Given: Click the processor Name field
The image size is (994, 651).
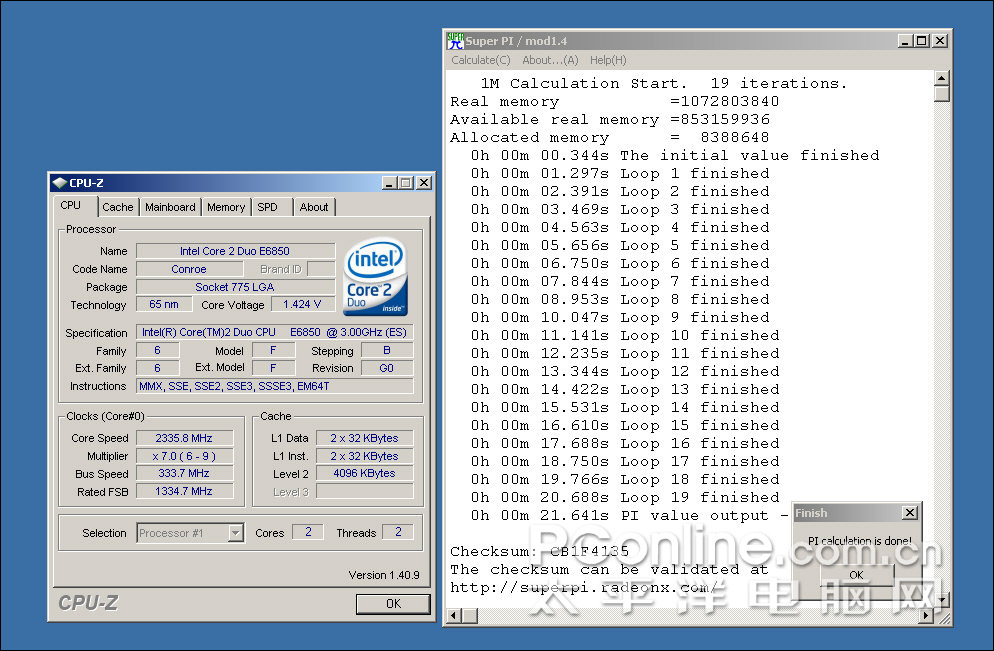Looking at the screenshot, I should click(x=235, y=251).
